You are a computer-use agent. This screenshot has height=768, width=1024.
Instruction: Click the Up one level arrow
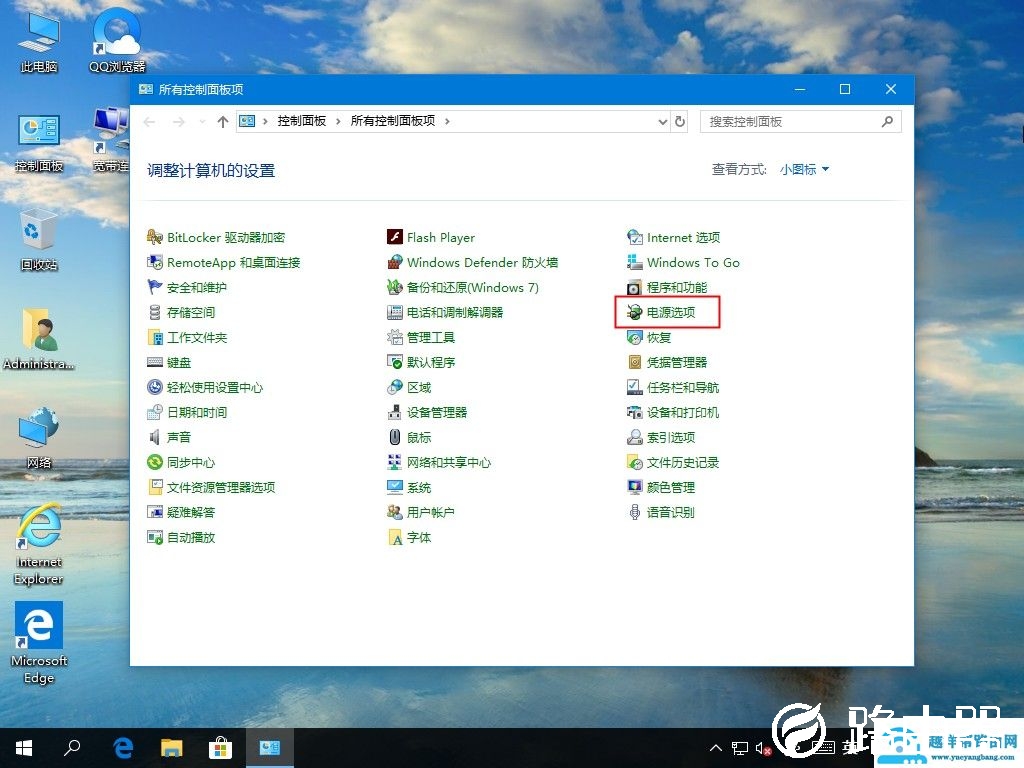point(223,121)
